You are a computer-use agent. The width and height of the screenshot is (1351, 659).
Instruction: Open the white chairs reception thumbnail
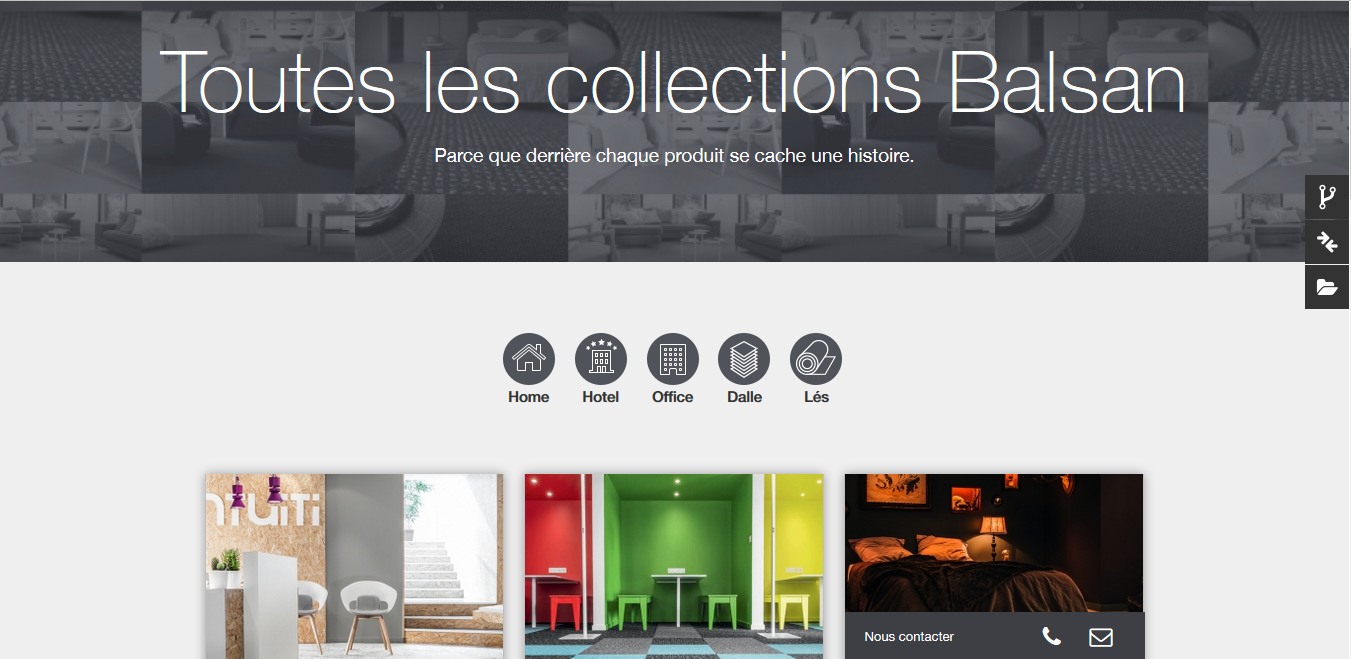354,566
